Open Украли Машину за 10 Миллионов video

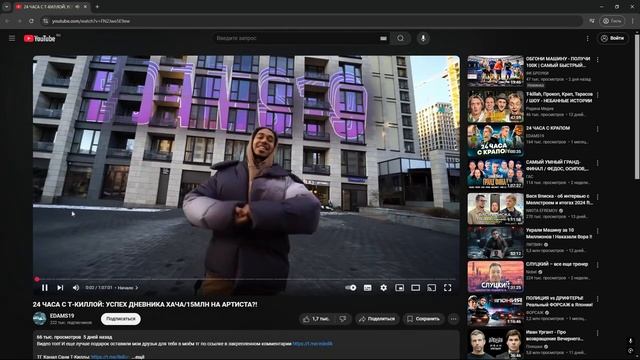559,233
